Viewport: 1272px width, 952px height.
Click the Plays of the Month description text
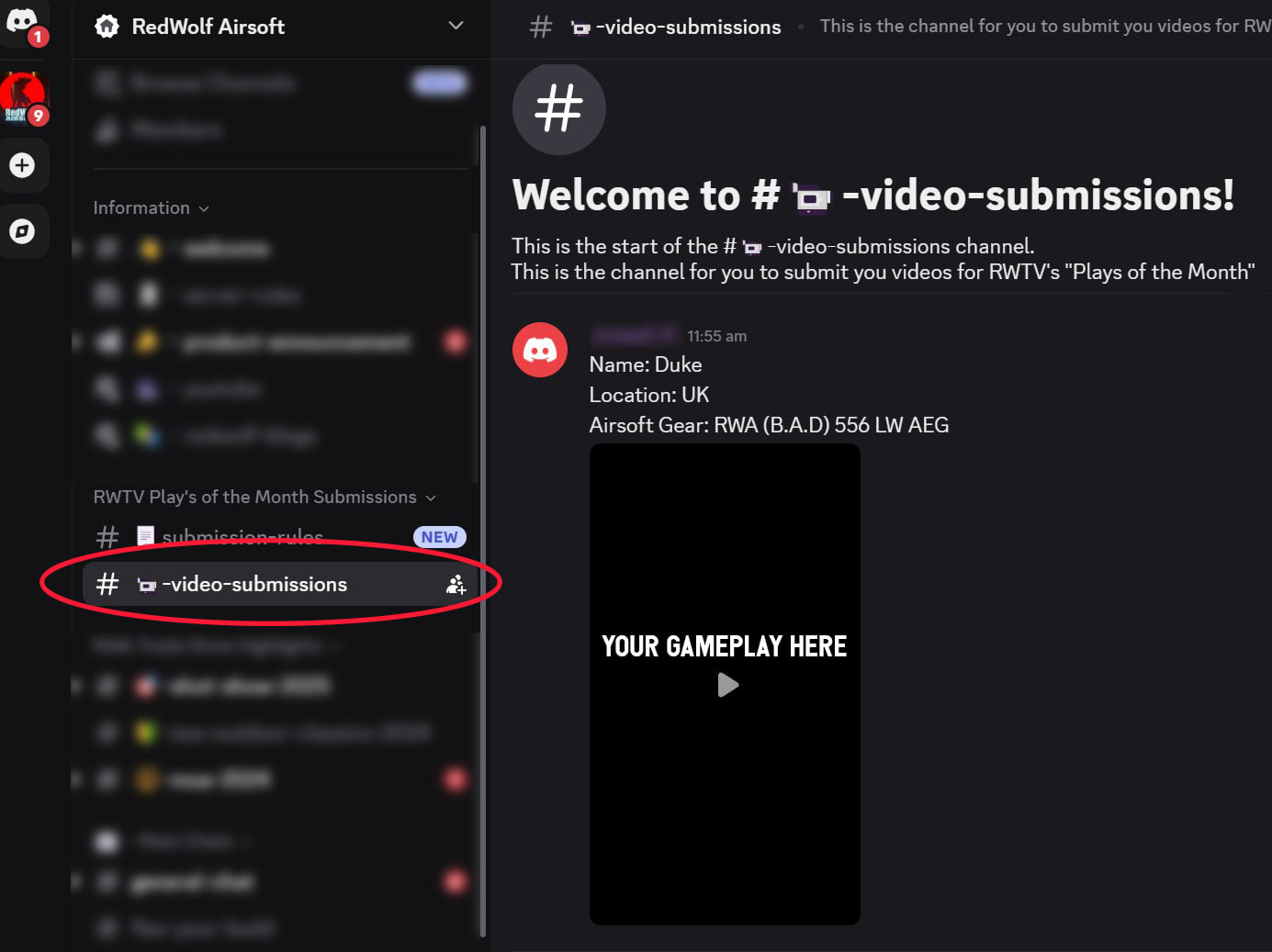point(883,272)
